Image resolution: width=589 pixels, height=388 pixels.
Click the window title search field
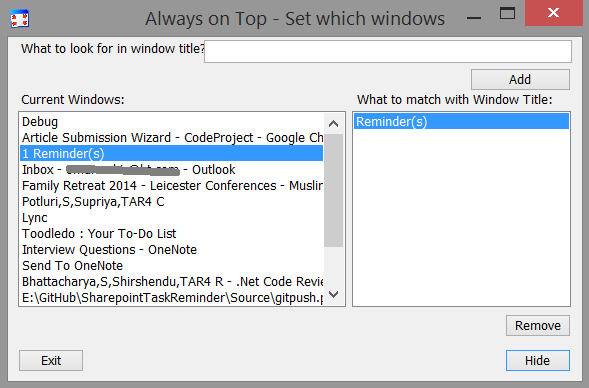pyautogui.click(x=388, y=51)
